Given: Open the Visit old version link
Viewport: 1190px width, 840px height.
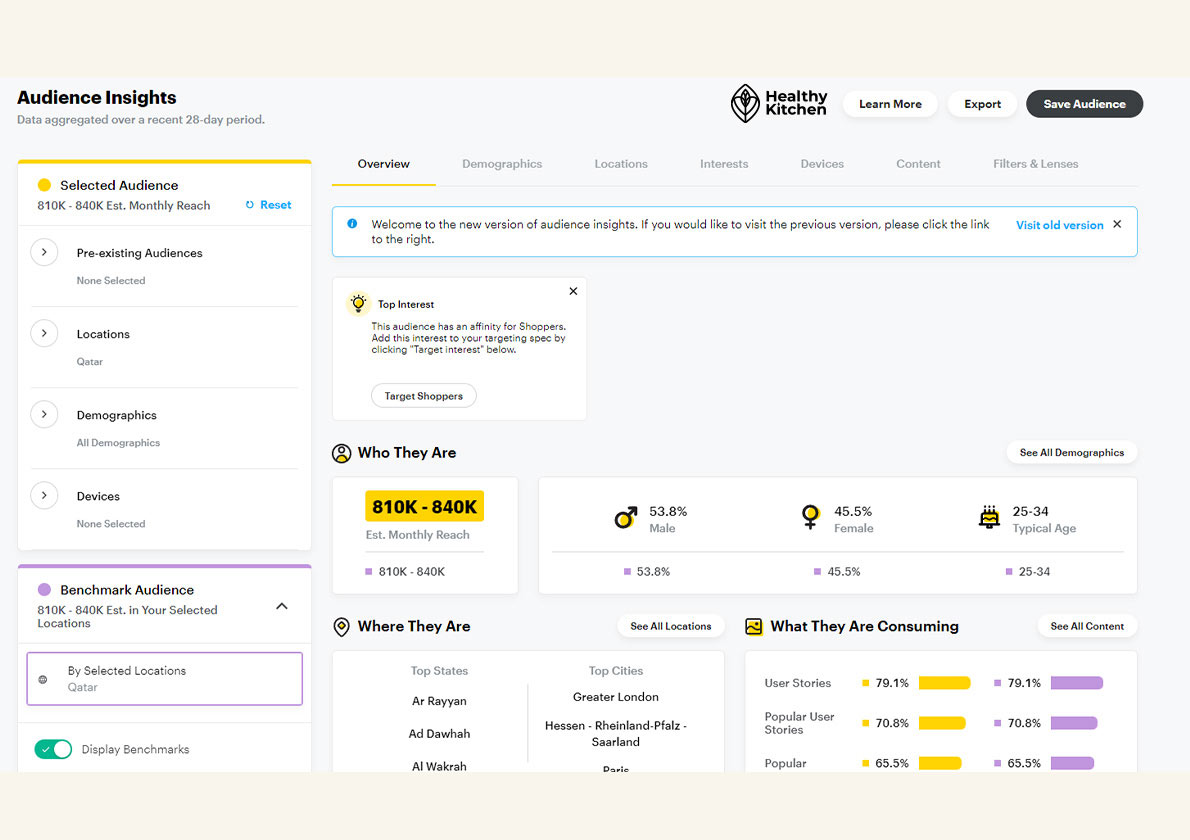Looking at the screenshot, I should tap(1059, 225).
